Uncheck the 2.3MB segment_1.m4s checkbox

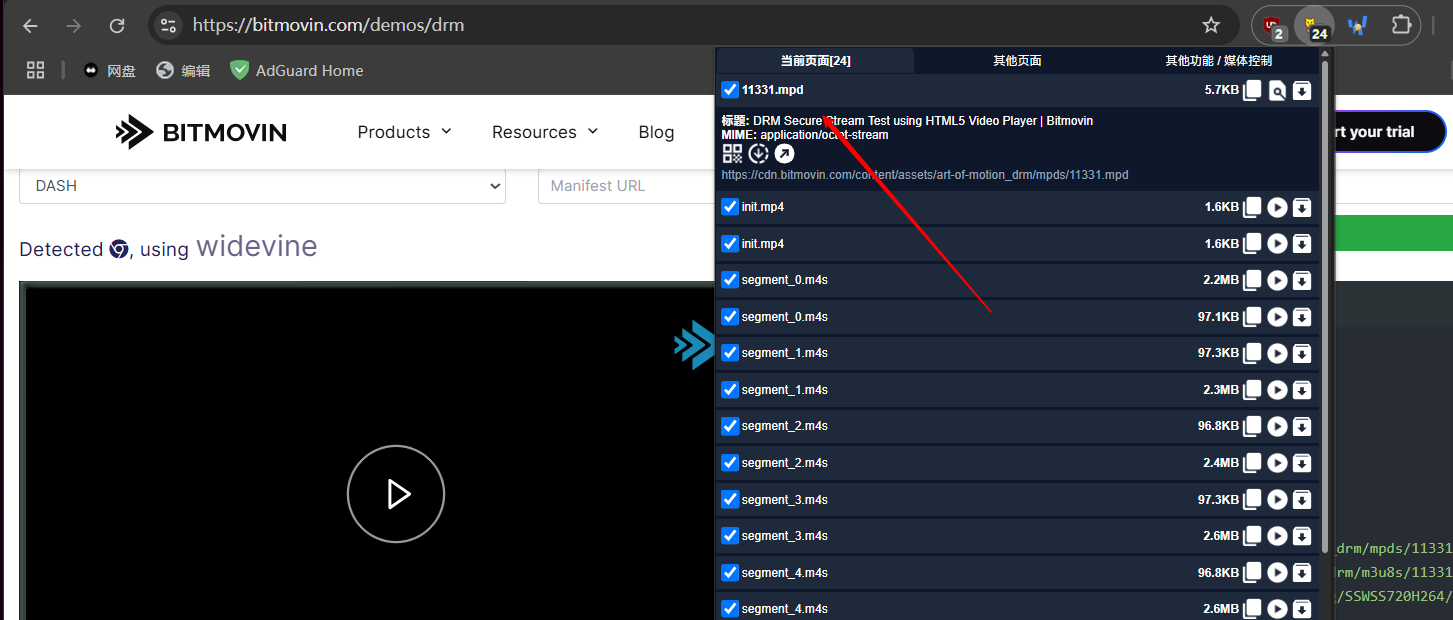pyautogui.click(x=730, y=390)
